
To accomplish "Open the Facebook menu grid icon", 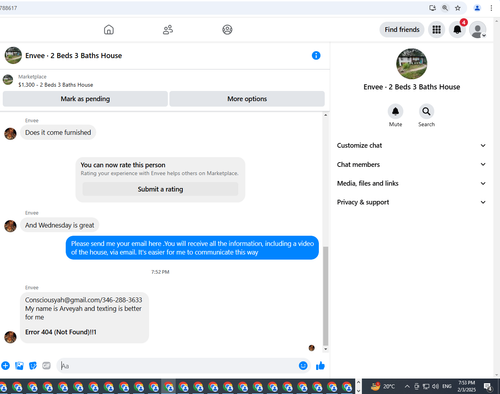I will [436, 30].
